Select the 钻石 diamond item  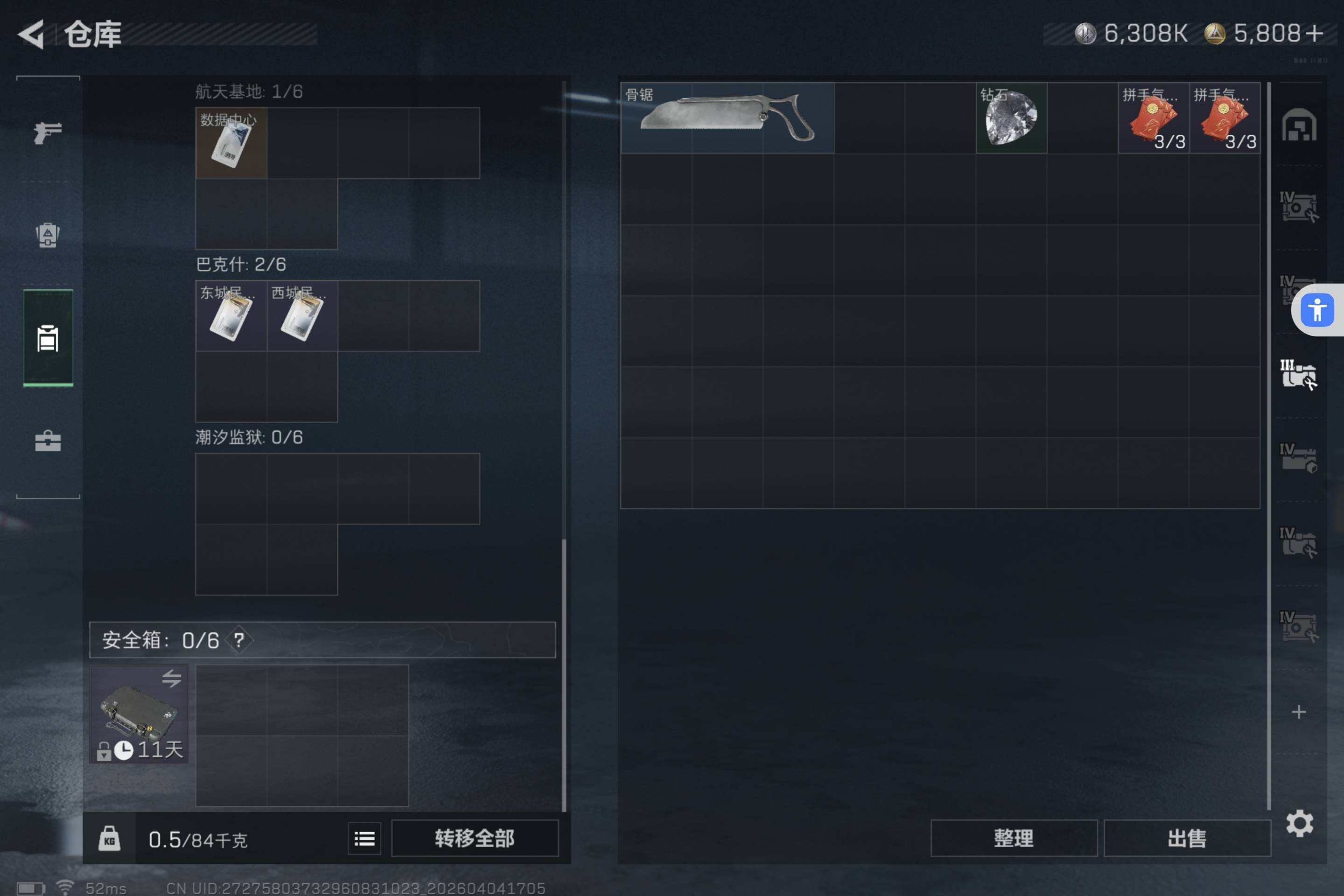(1011, 118)
